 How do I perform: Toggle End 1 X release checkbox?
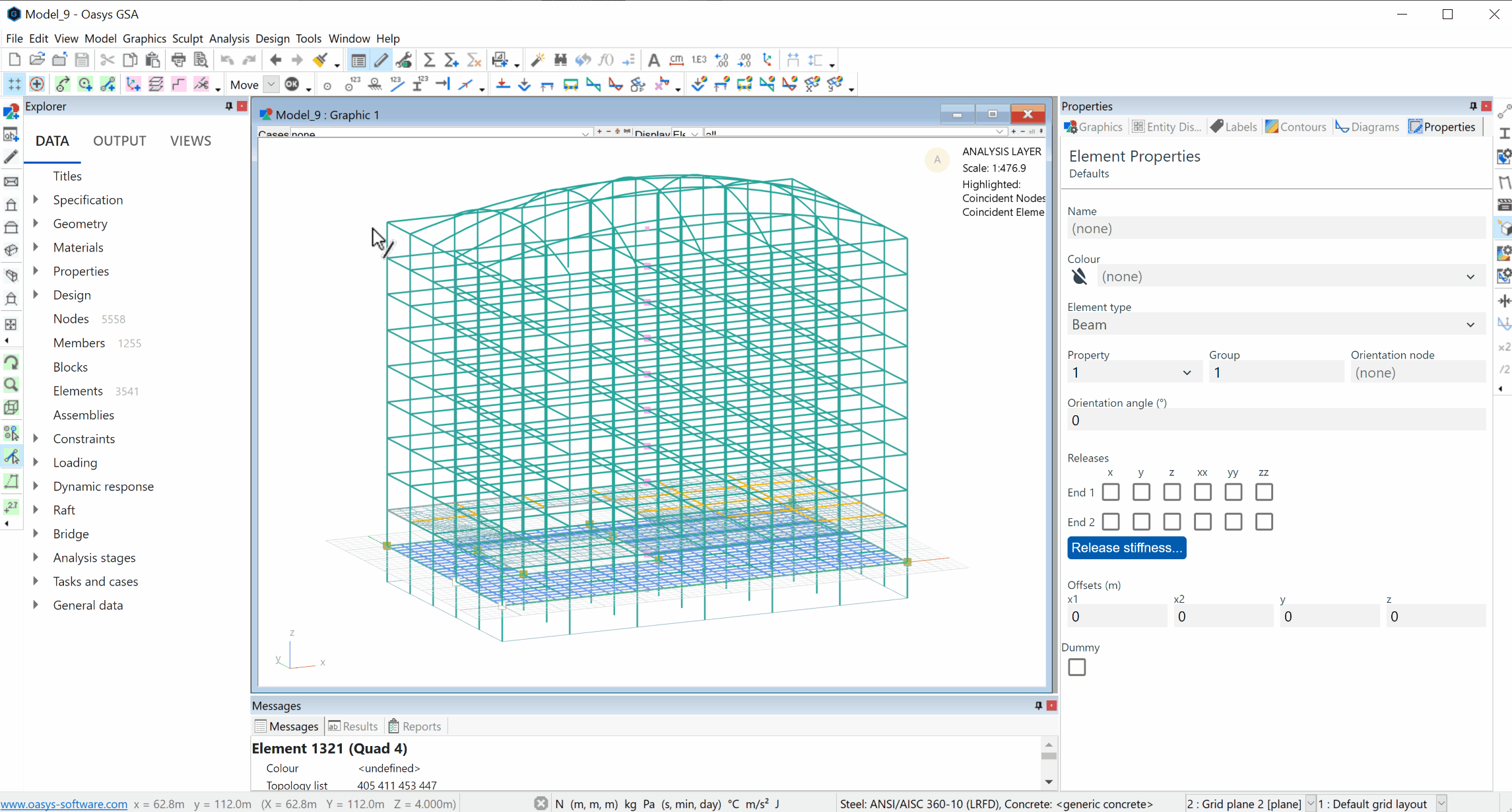(x=1109, y=491)
